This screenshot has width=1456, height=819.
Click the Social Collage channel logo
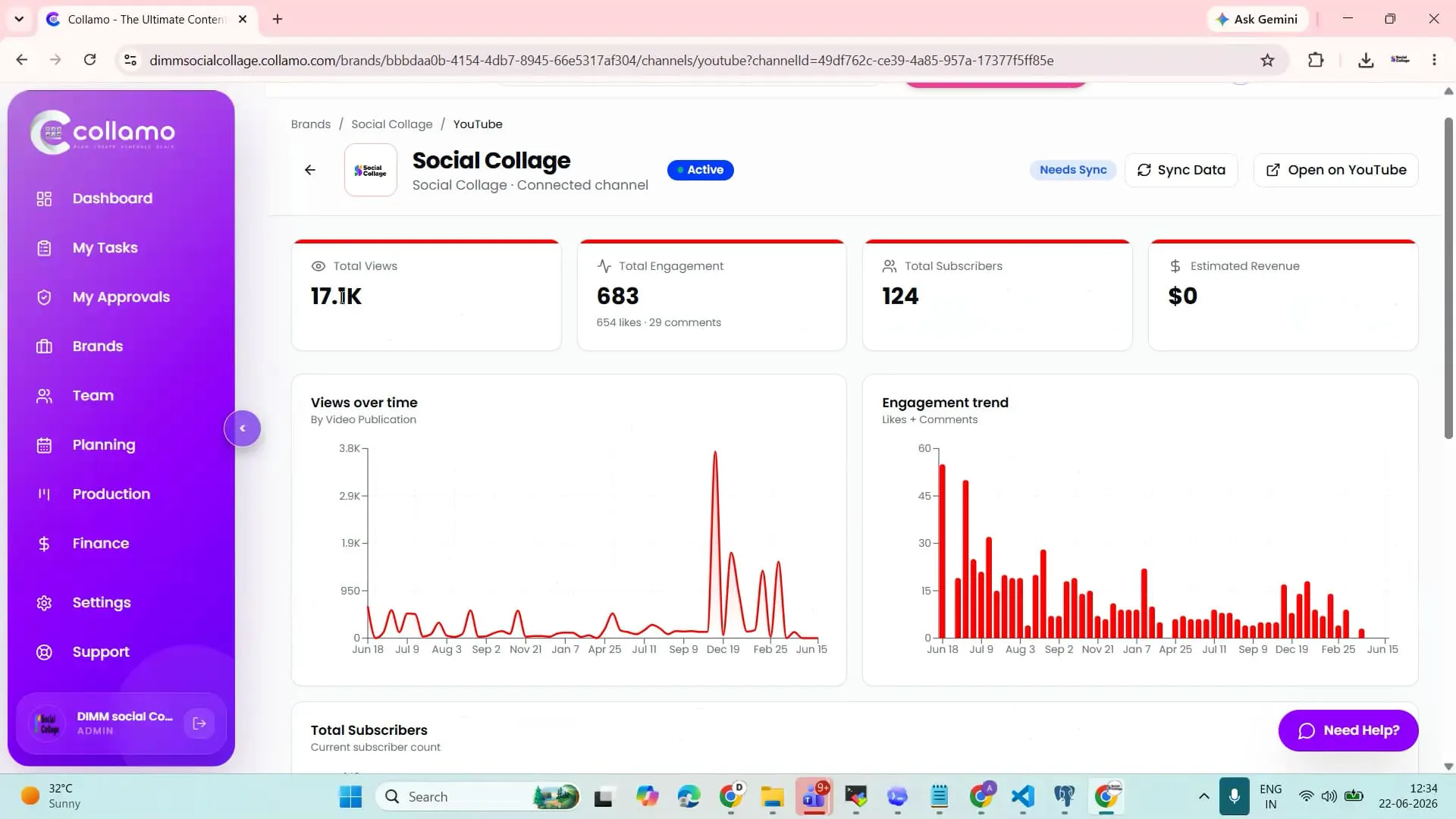point(371,170)
